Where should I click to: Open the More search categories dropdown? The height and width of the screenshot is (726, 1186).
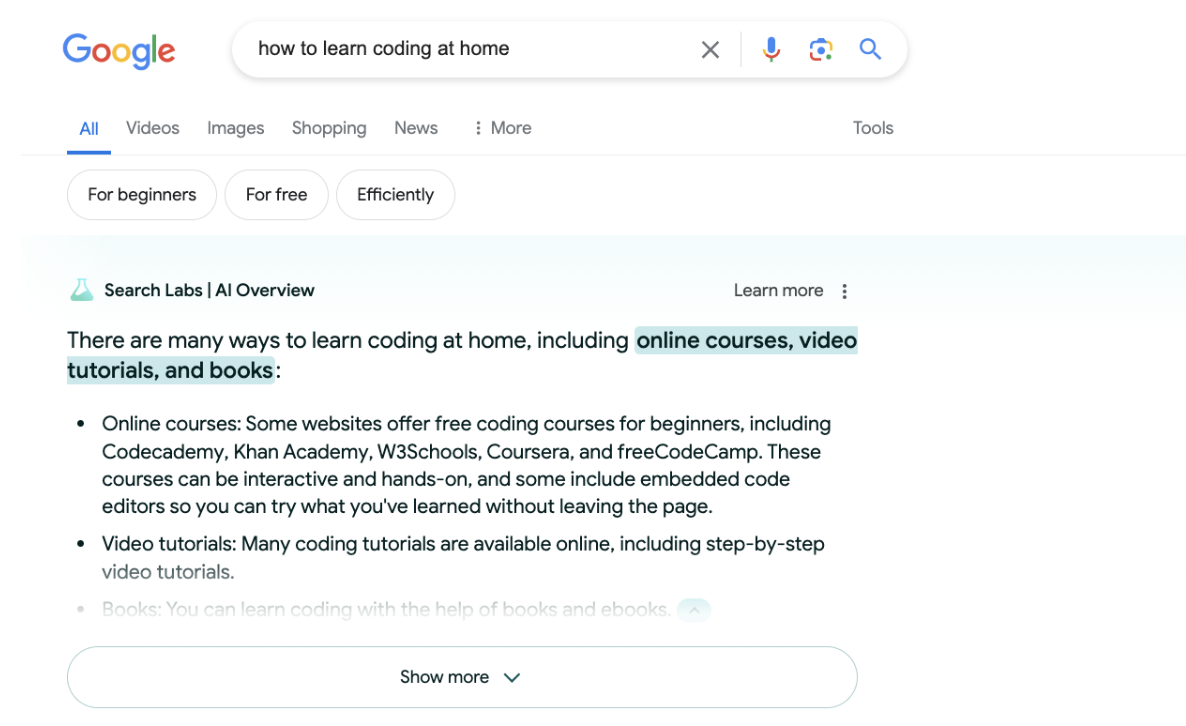[502, 128]
